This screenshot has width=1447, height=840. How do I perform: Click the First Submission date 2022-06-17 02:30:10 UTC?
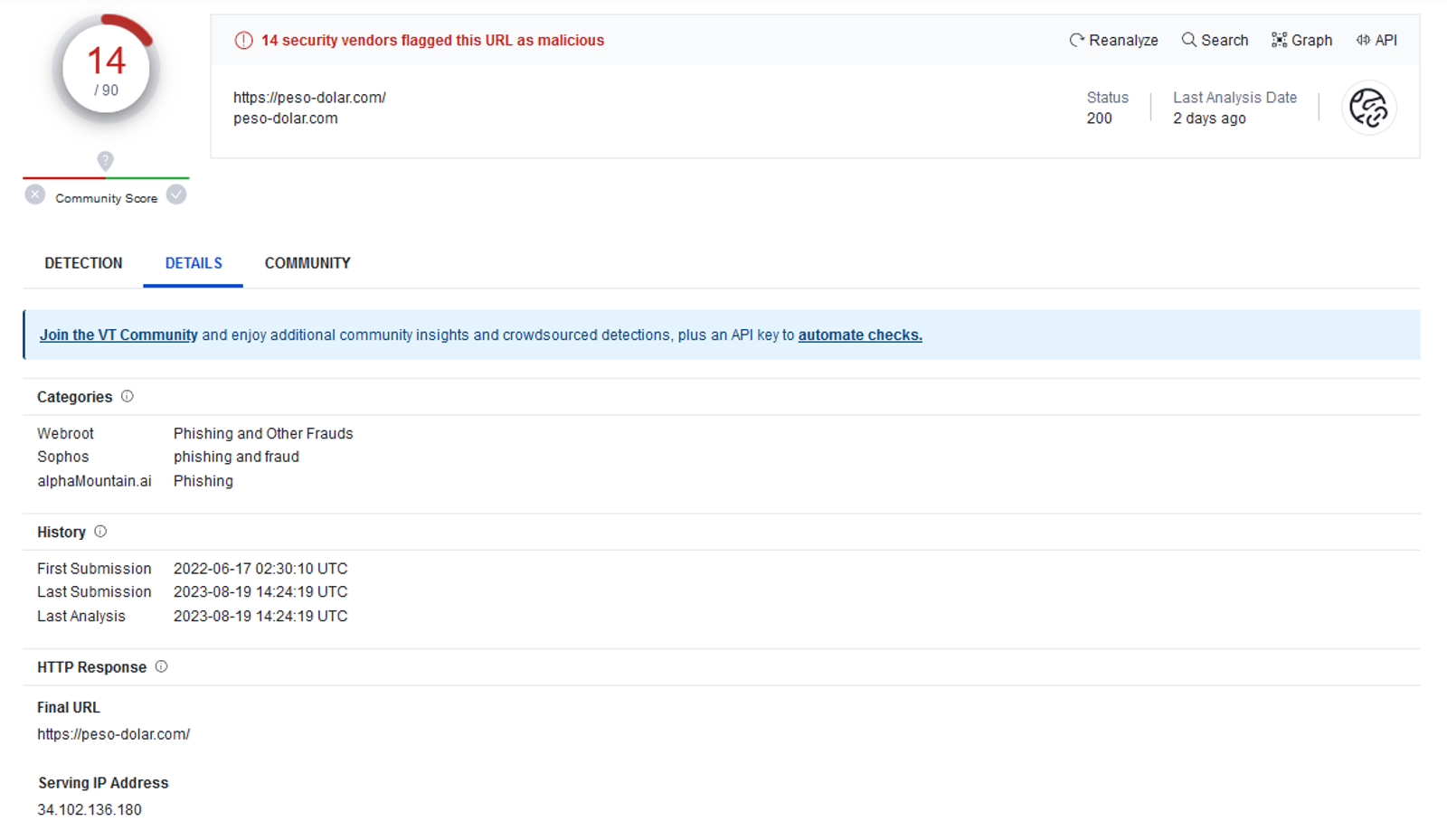[260, 569]
